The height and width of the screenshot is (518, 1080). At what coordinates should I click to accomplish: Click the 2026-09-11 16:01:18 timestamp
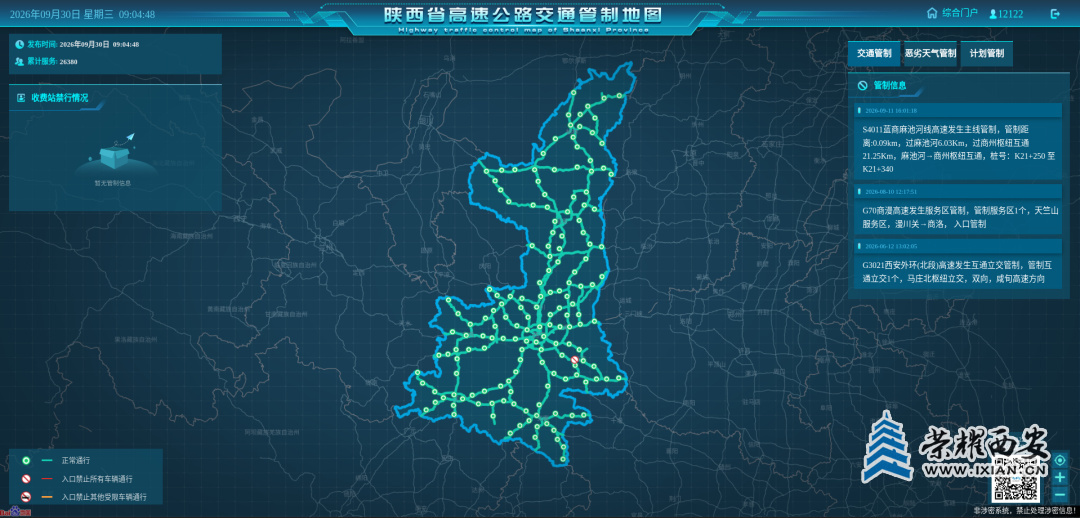[891, 110]
